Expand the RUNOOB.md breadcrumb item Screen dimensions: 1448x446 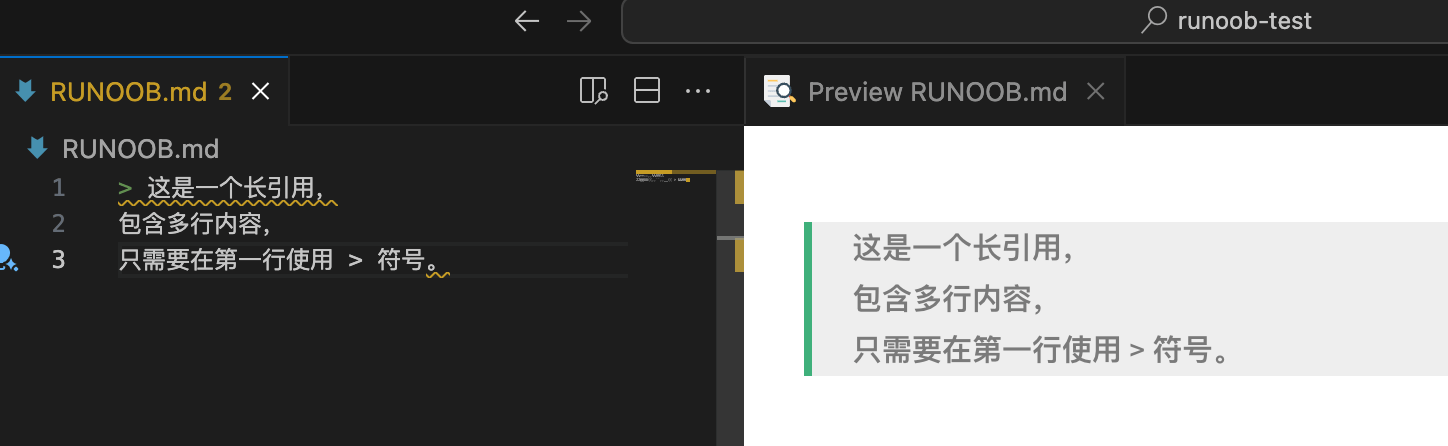point(140,149)
